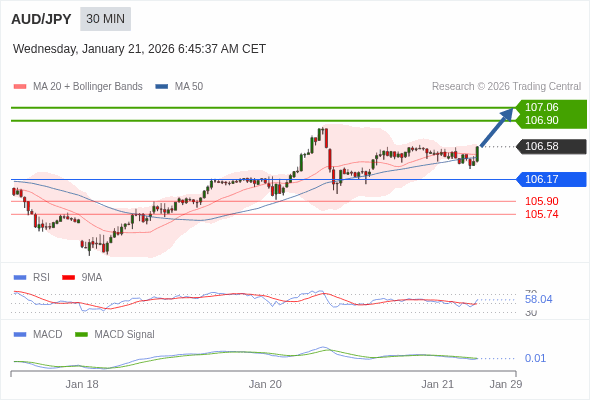Click the 105.90 support level label
590x400 pixels.
point(542,201)
